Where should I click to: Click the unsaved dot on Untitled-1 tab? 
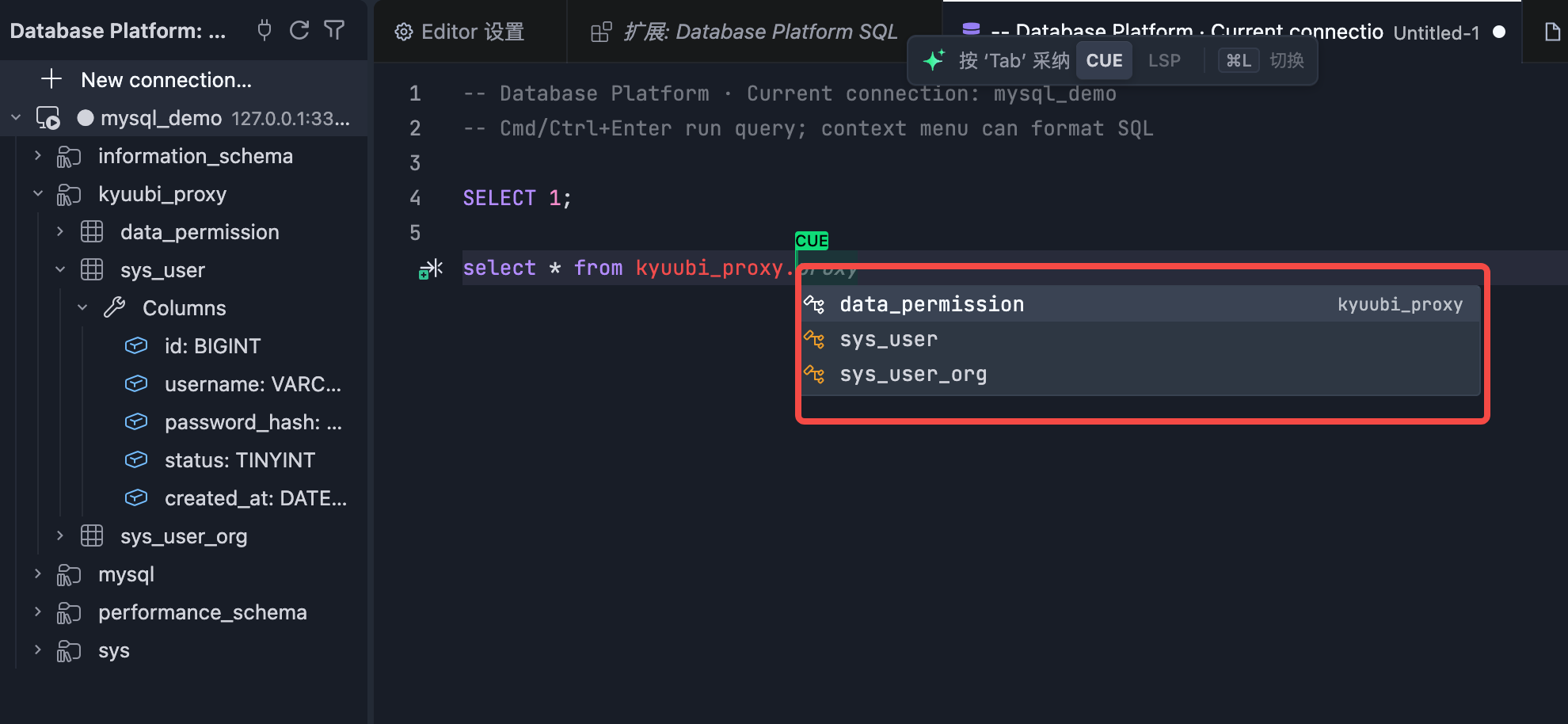(1499, 32)
